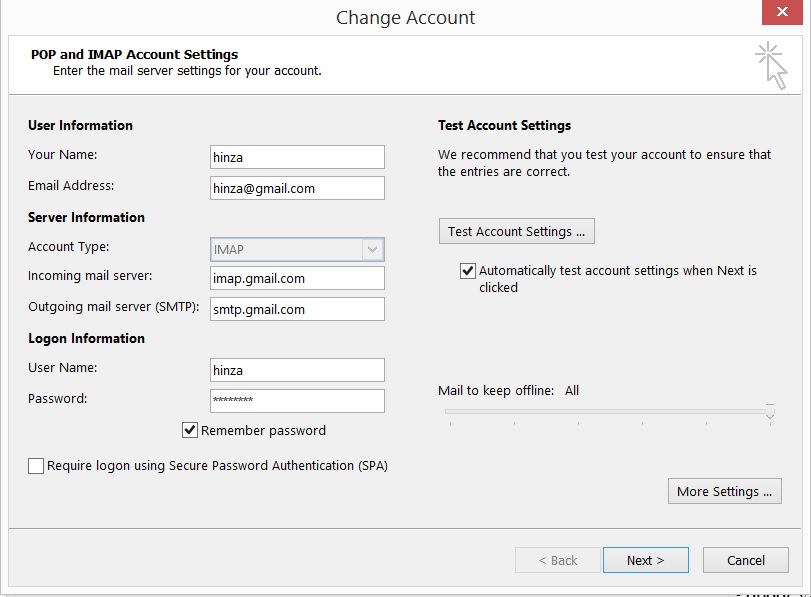Close the Change Account dialog
This screenshot has height=597, width=811.
click(783, 12)
